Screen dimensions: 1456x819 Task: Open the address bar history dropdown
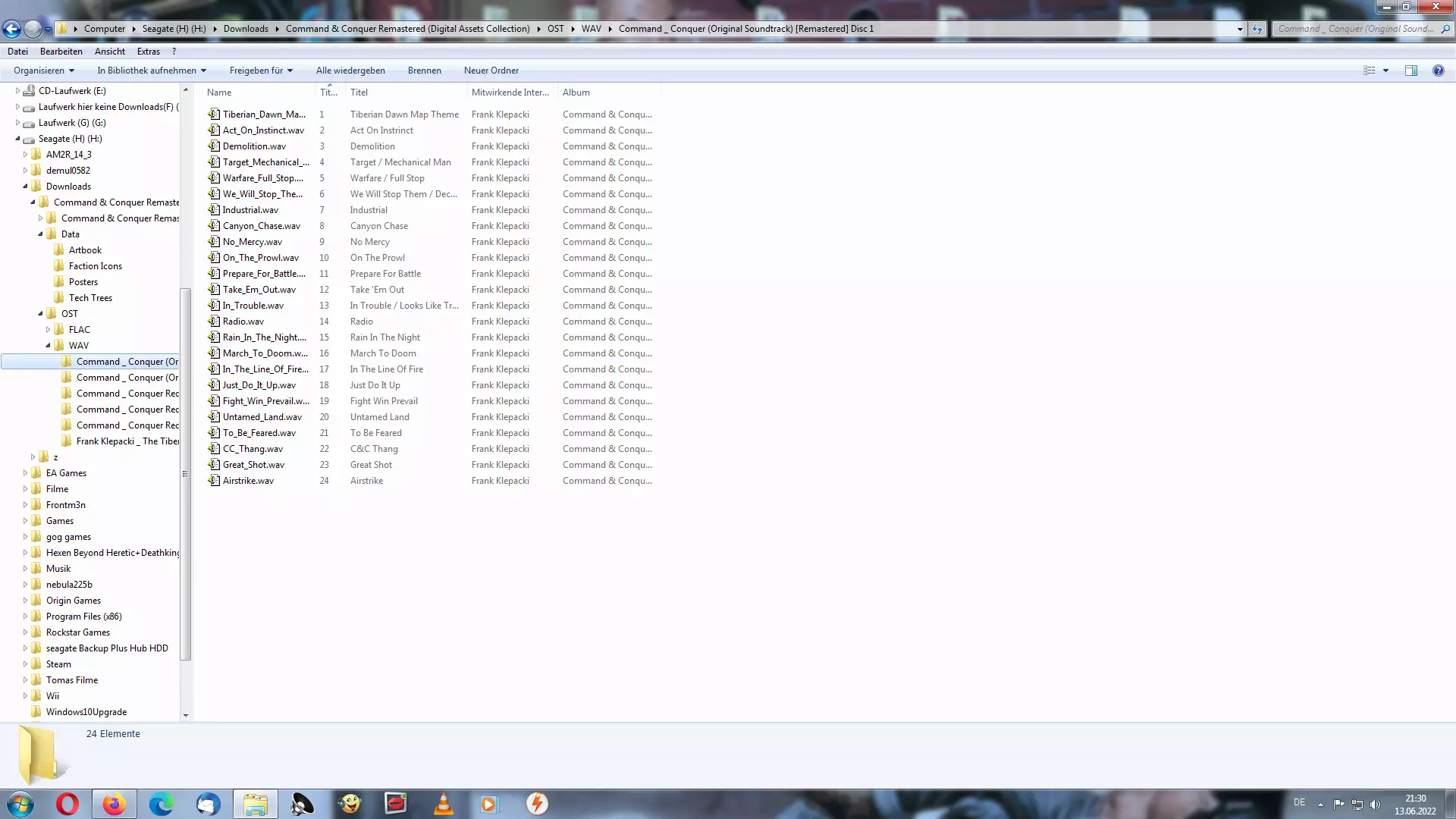1240,29
